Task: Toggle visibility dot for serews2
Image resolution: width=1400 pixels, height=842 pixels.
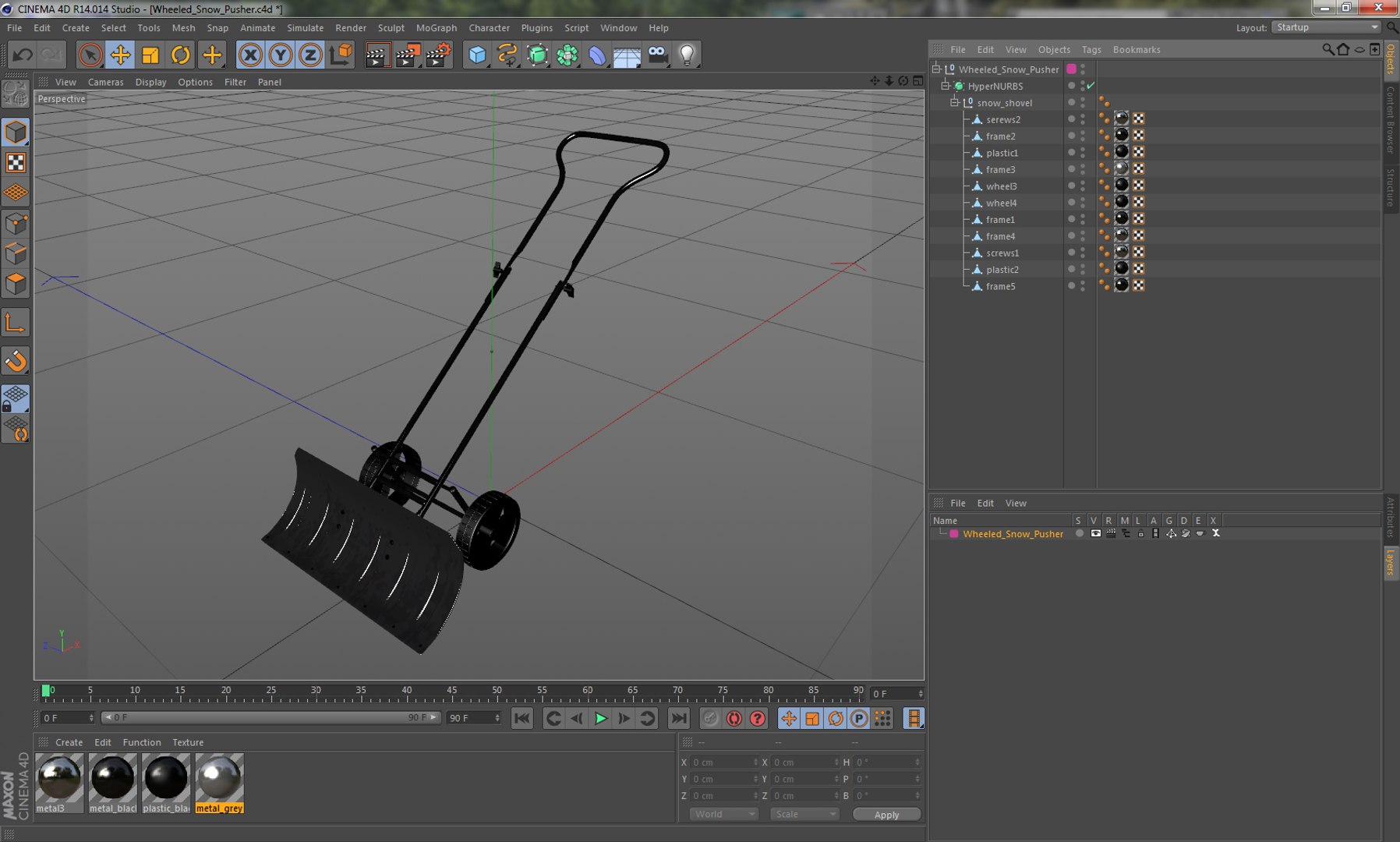Action: tap(1071, 119)
